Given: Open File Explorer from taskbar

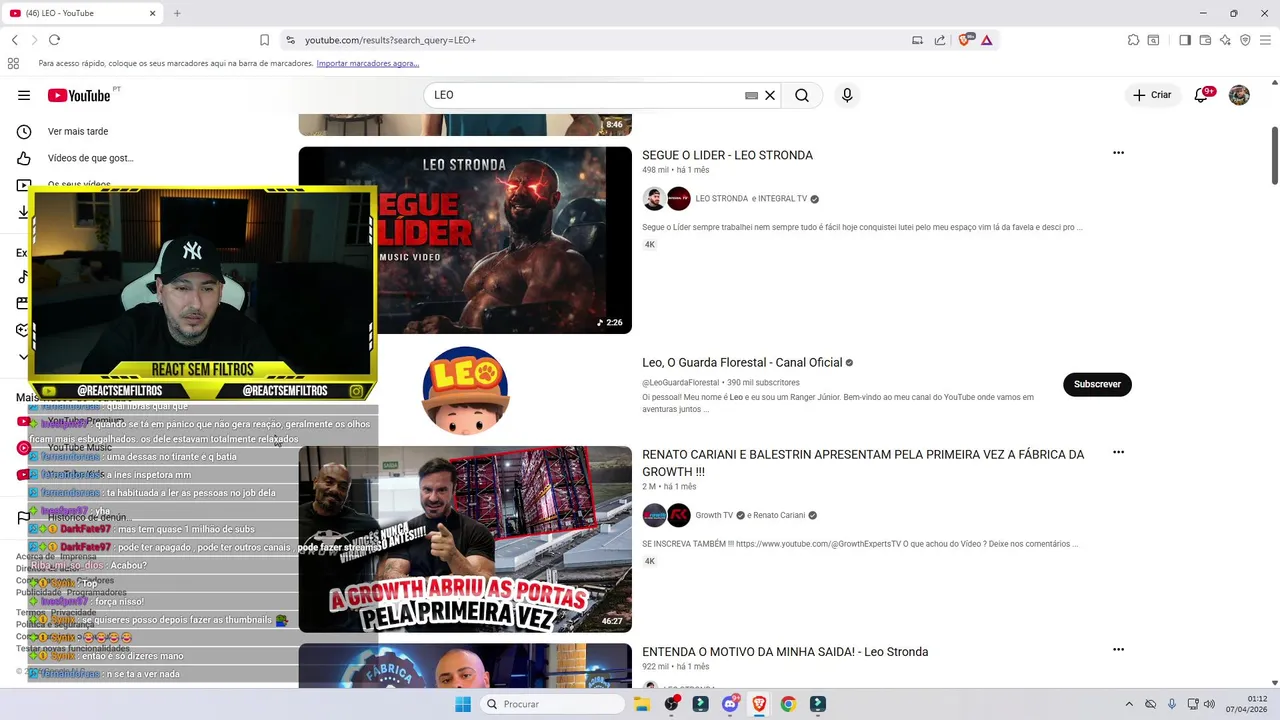Looking at the screenshot, I should (x=642, y=704).
